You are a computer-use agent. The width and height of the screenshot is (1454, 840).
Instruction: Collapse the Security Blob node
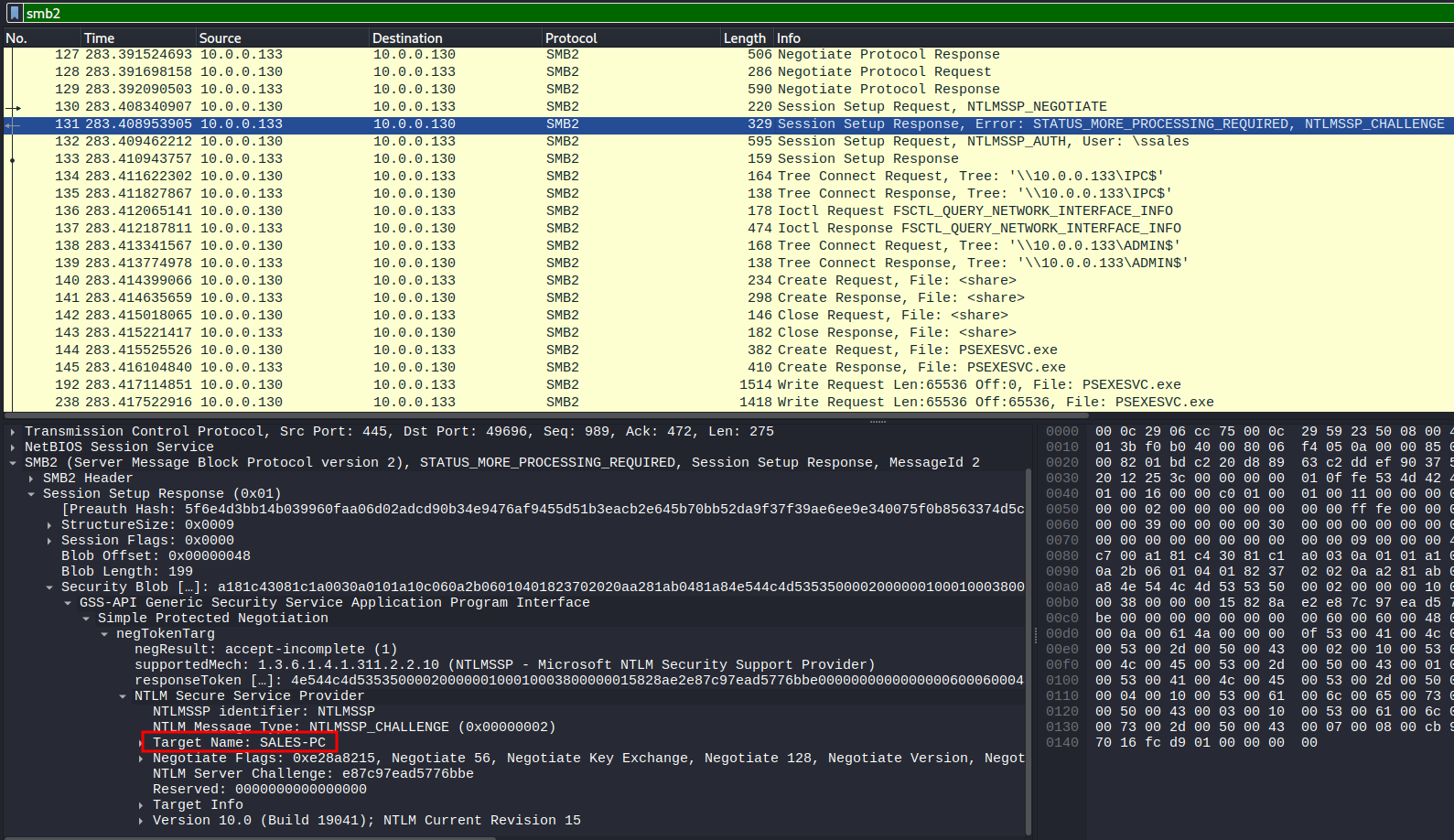click(x=48, y=587)
